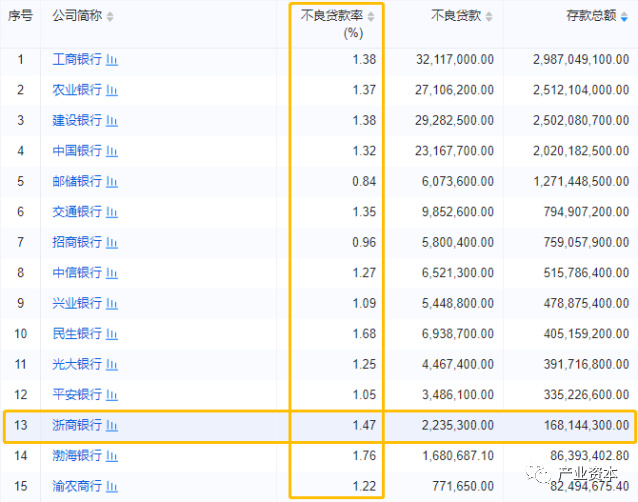Image resolution: width=638 pixels, height=502 pixels.
Task: Open the 光大银行 company link
Action: click(x=77, y=364)
